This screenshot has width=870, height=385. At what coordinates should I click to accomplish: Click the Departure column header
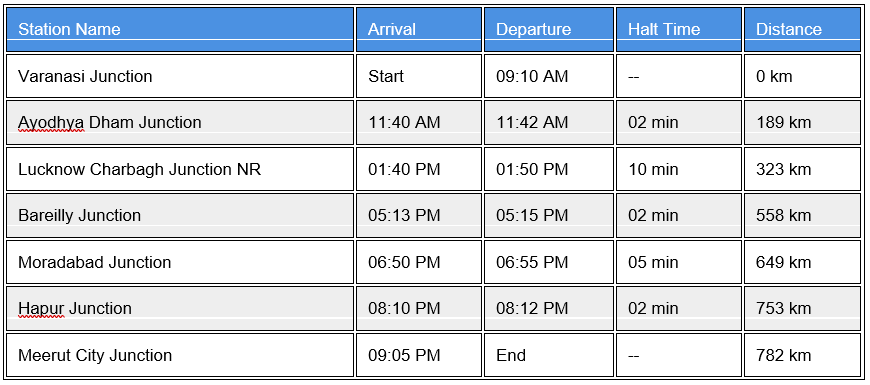point(549,29)
